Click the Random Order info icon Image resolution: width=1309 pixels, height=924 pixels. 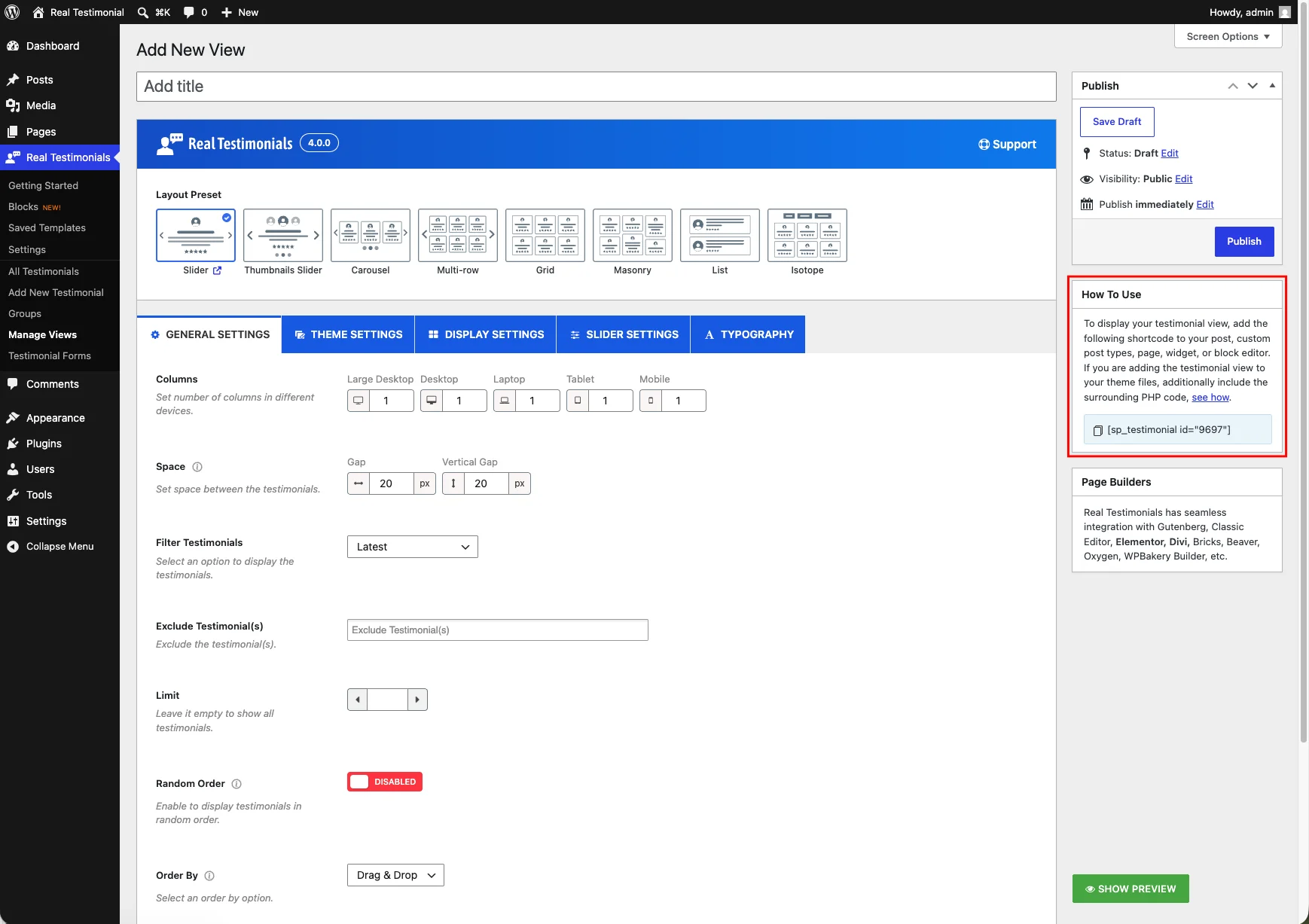tap(236, 784)
